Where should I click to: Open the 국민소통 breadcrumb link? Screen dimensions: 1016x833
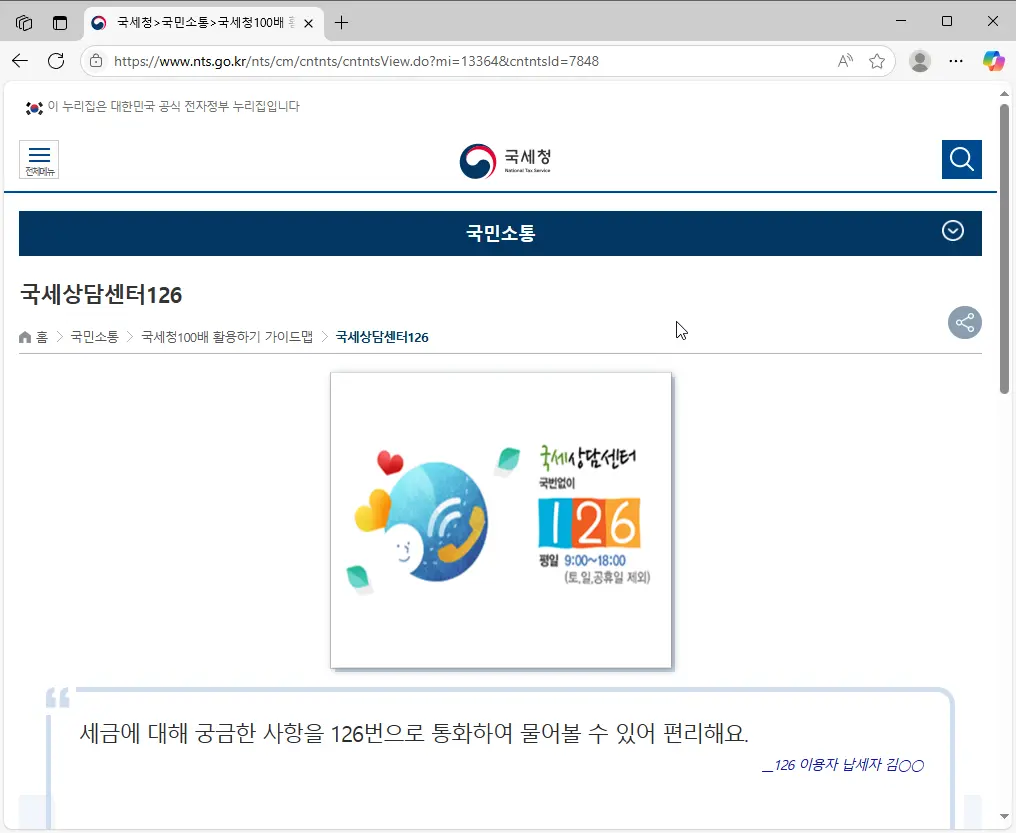pos(95,337)
